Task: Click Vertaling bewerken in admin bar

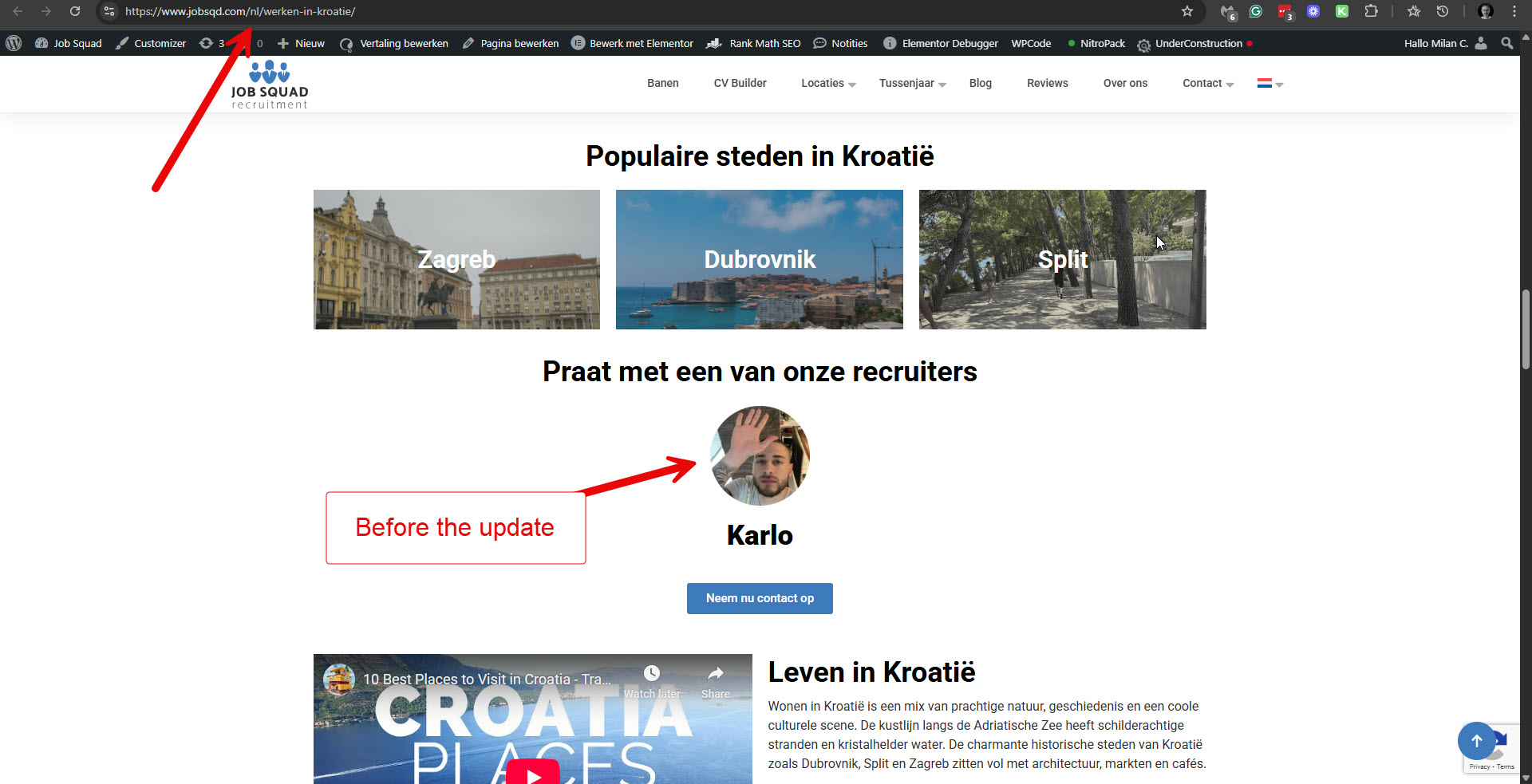Action: 394,43
